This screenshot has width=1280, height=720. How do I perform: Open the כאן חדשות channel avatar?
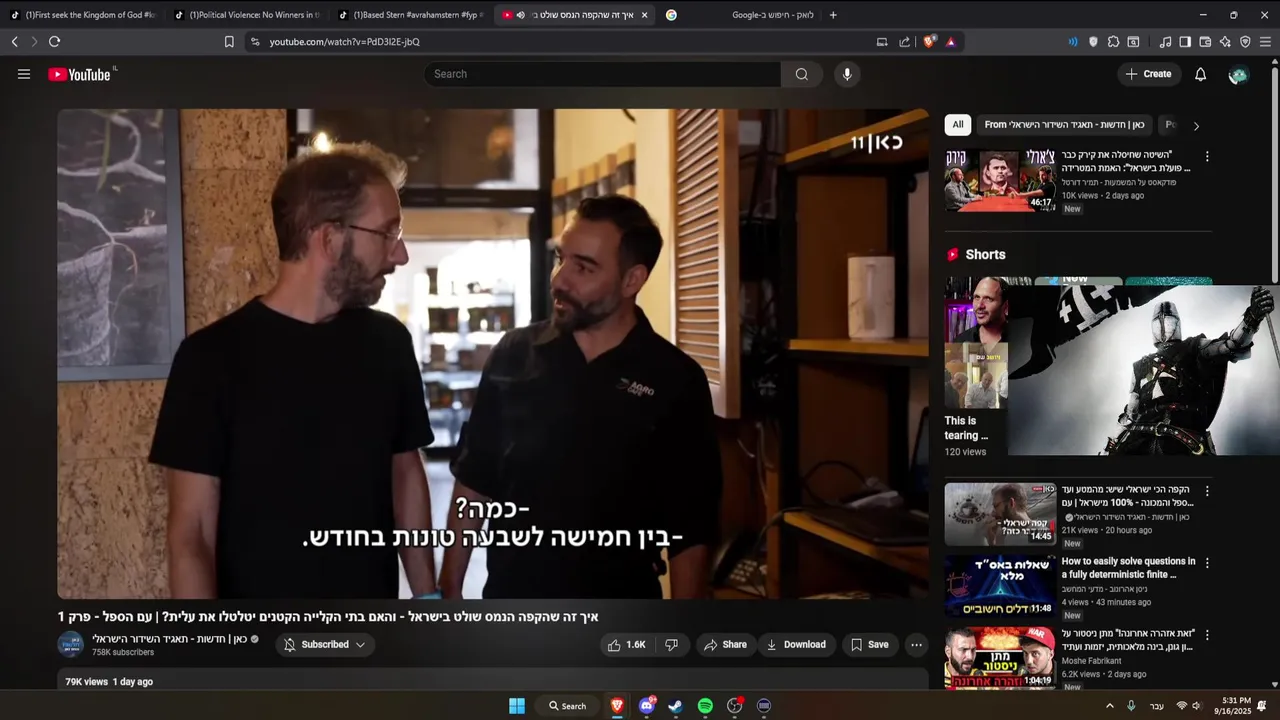coord(70,645)
